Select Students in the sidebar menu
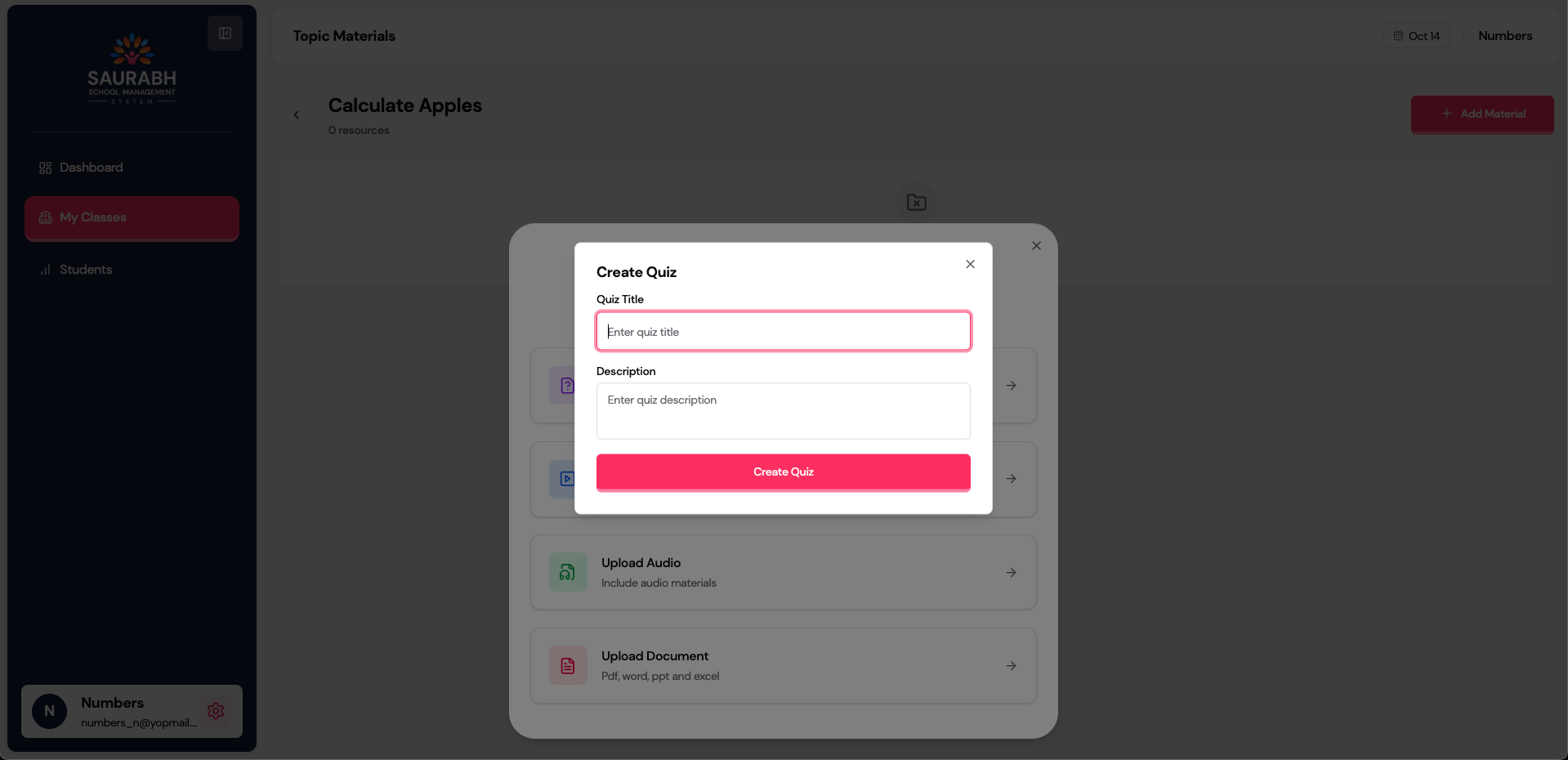Viewport: 1568px width, 760px height. coord(86,270)
